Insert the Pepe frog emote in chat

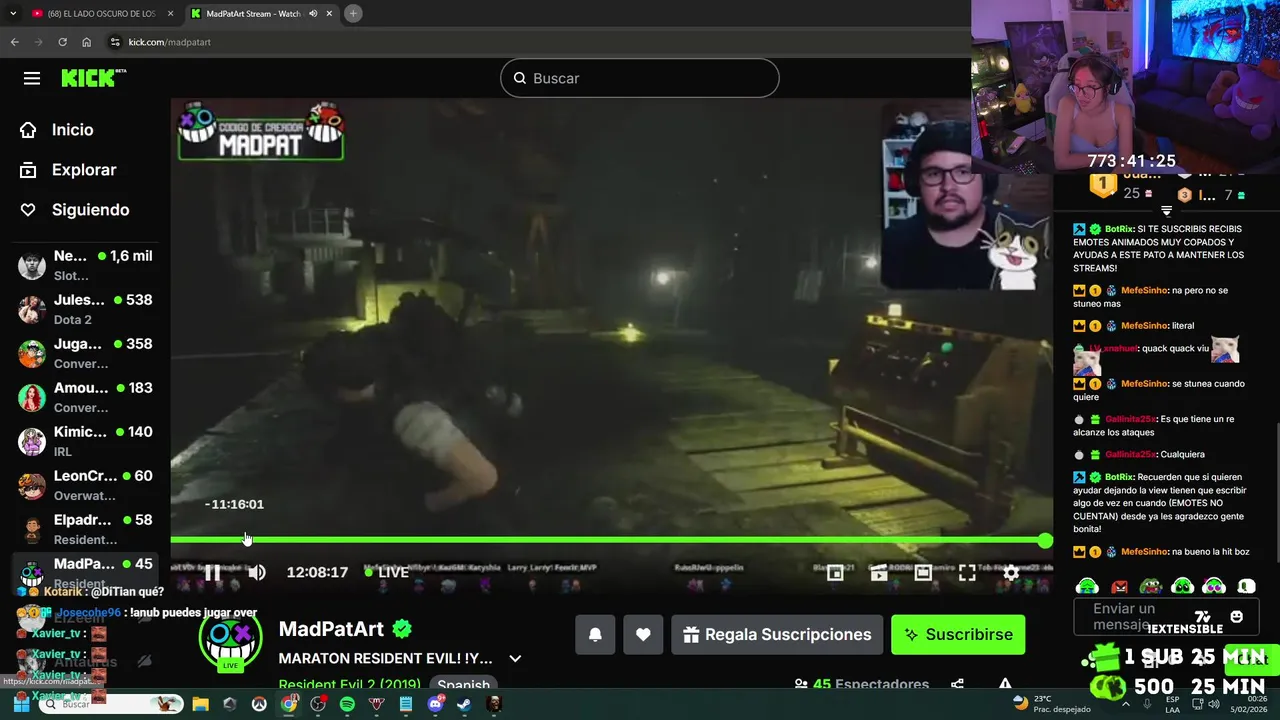[x=1151, y=587]
